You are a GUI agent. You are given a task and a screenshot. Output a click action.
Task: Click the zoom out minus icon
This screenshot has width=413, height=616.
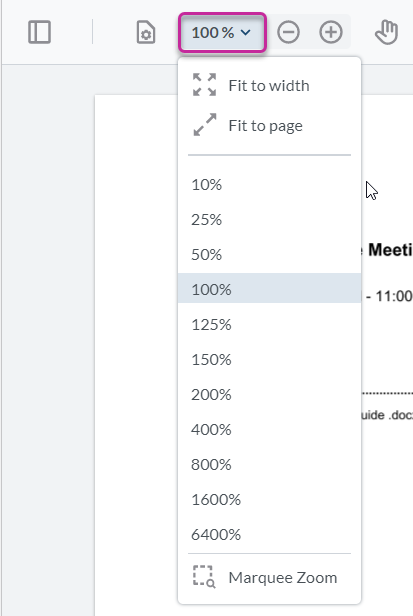tap(288, 32)
